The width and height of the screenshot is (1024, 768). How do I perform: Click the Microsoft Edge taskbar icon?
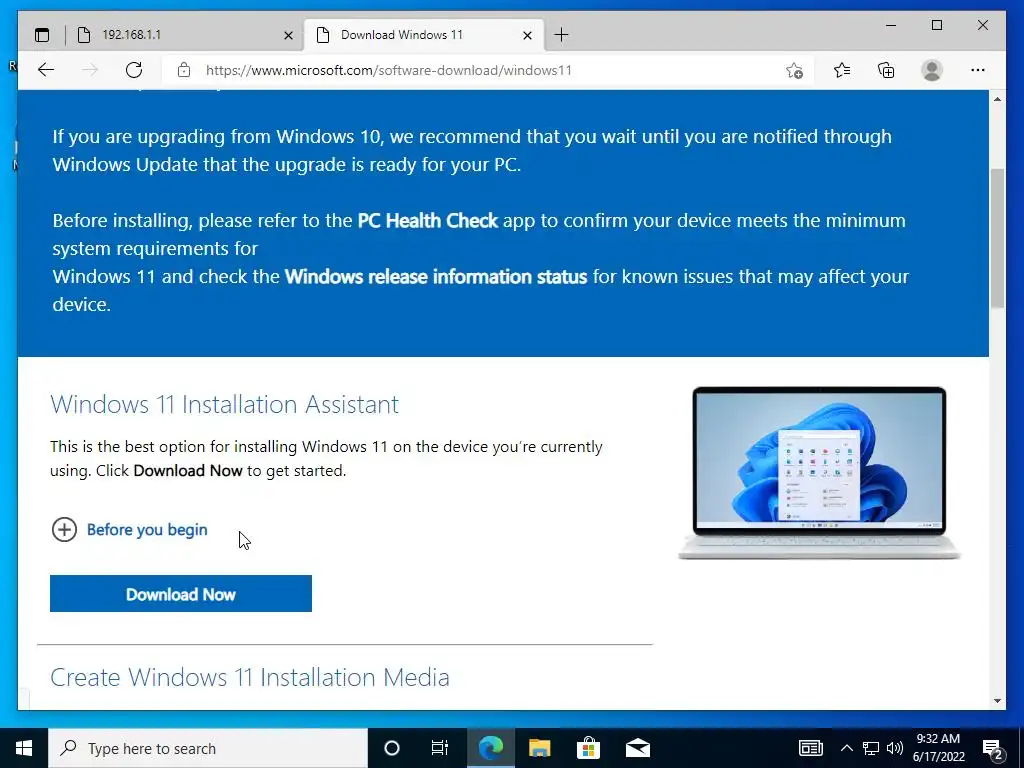click(490, 748)
